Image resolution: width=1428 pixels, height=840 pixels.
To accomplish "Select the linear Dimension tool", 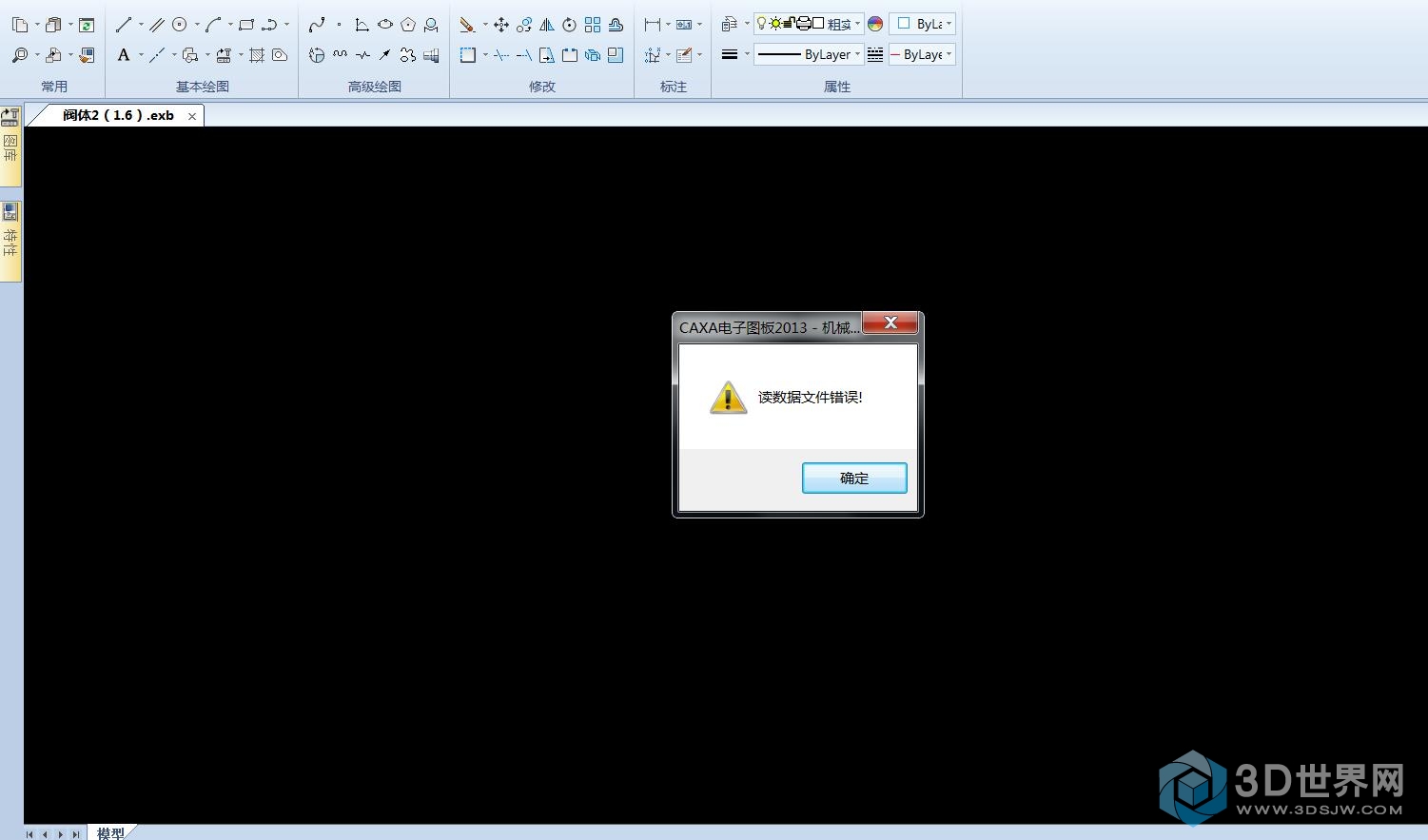I will [653, 25].
